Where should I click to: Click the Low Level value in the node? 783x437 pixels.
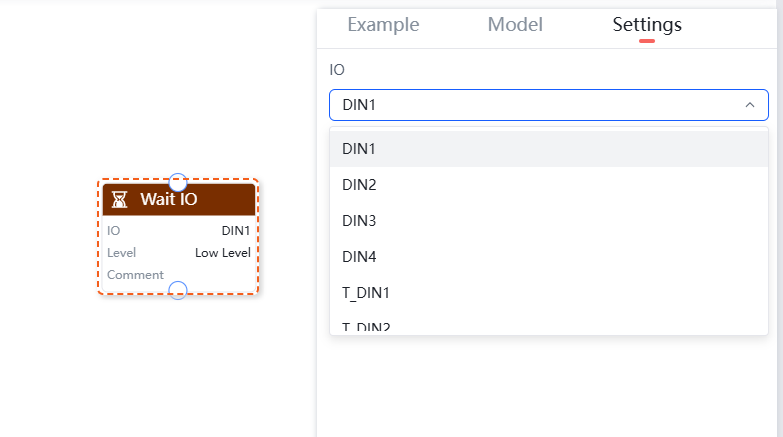pyautogui.click(x=222, y=253)
